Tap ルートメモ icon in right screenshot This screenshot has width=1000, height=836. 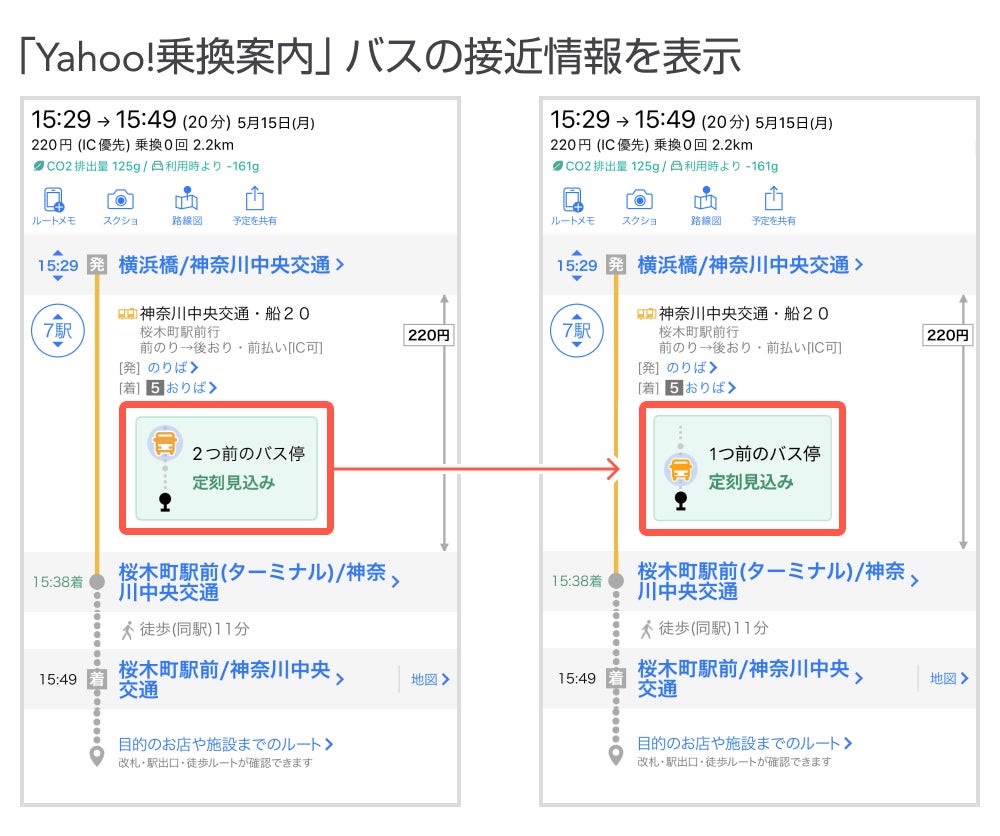(x=573, y=200)
